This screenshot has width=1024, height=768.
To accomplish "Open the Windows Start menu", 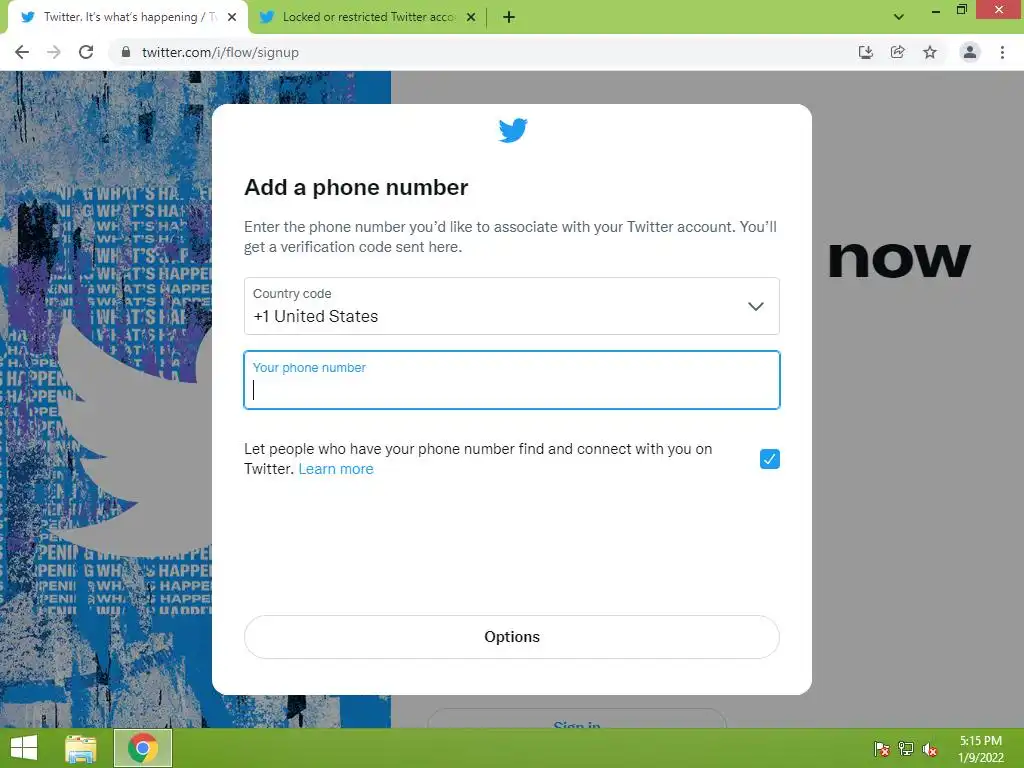I will [x=24, y=748].
